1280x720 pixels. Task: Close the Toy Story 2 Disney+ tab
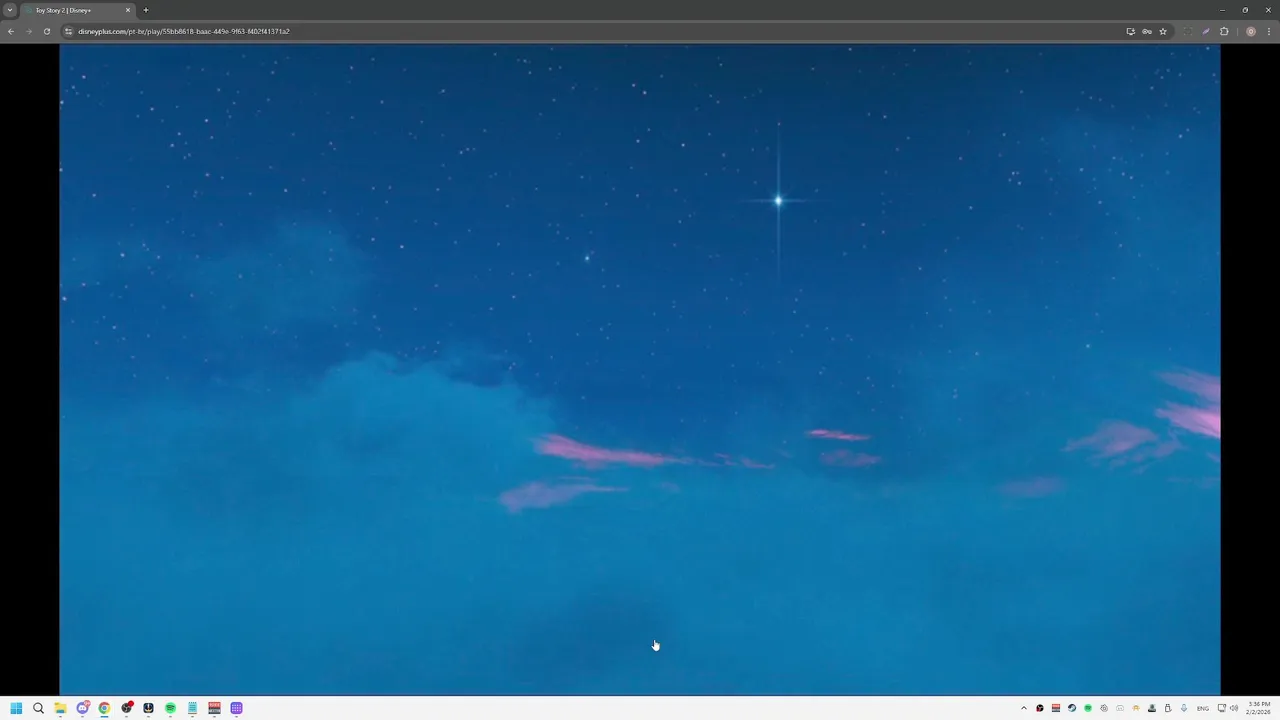128,10
